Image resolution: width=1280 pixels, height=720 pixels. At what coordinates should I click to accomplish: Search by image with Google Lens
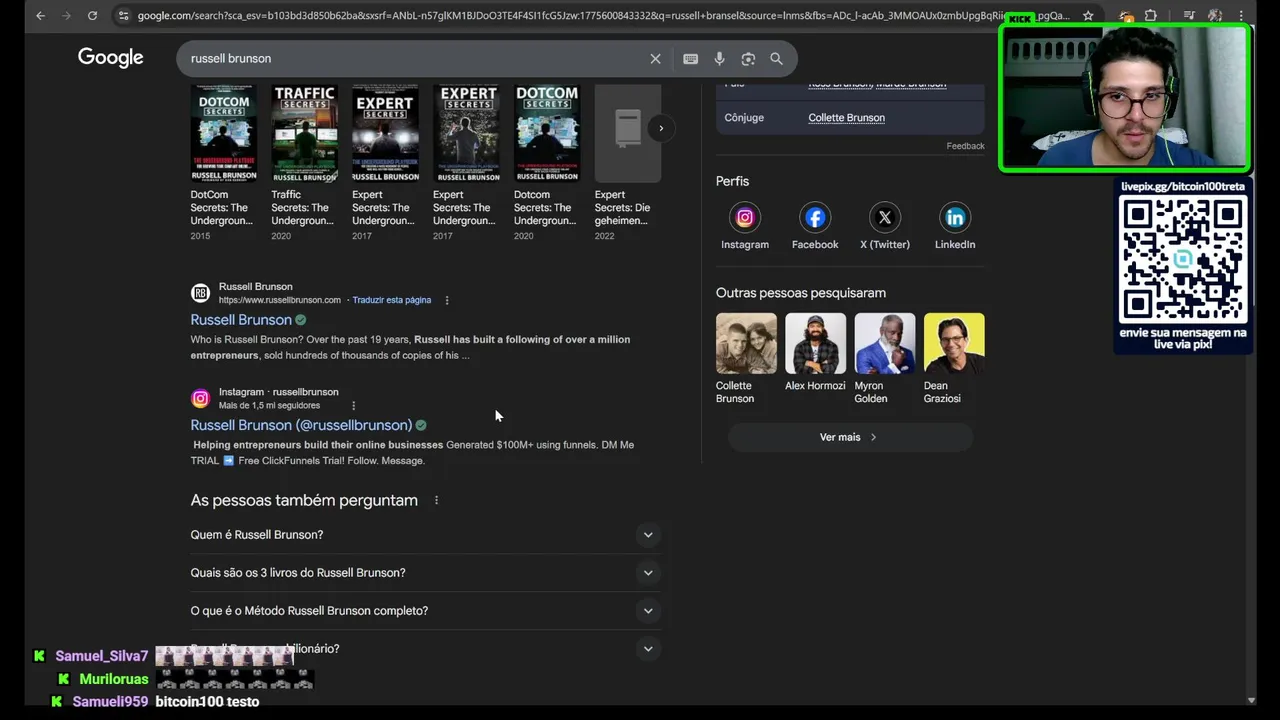pyautogui.click(x=748, y=59)
